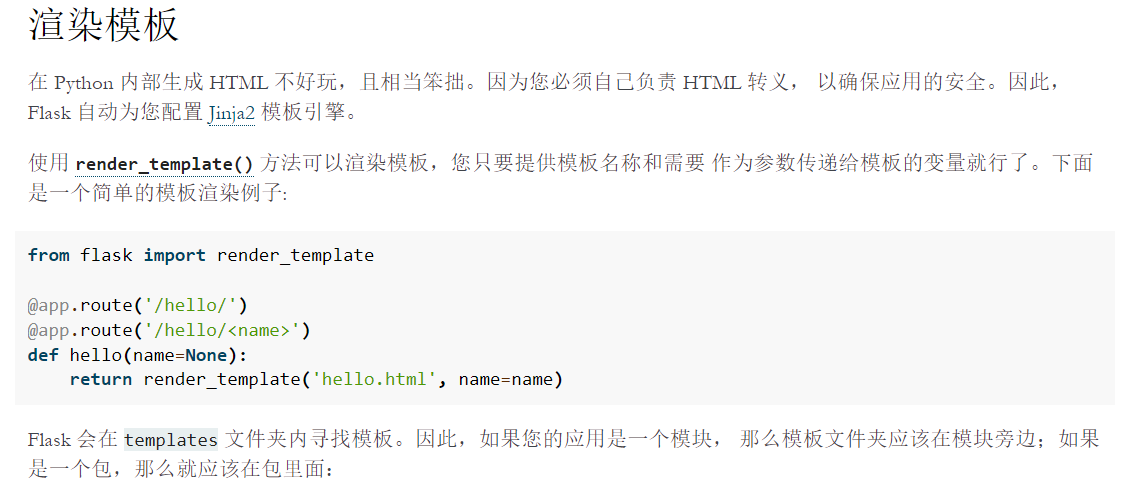Image resolution: width=1131 pixels, height=490 pixels.
Task: Click the 'def' keyword in code
Action: [43, 355]
